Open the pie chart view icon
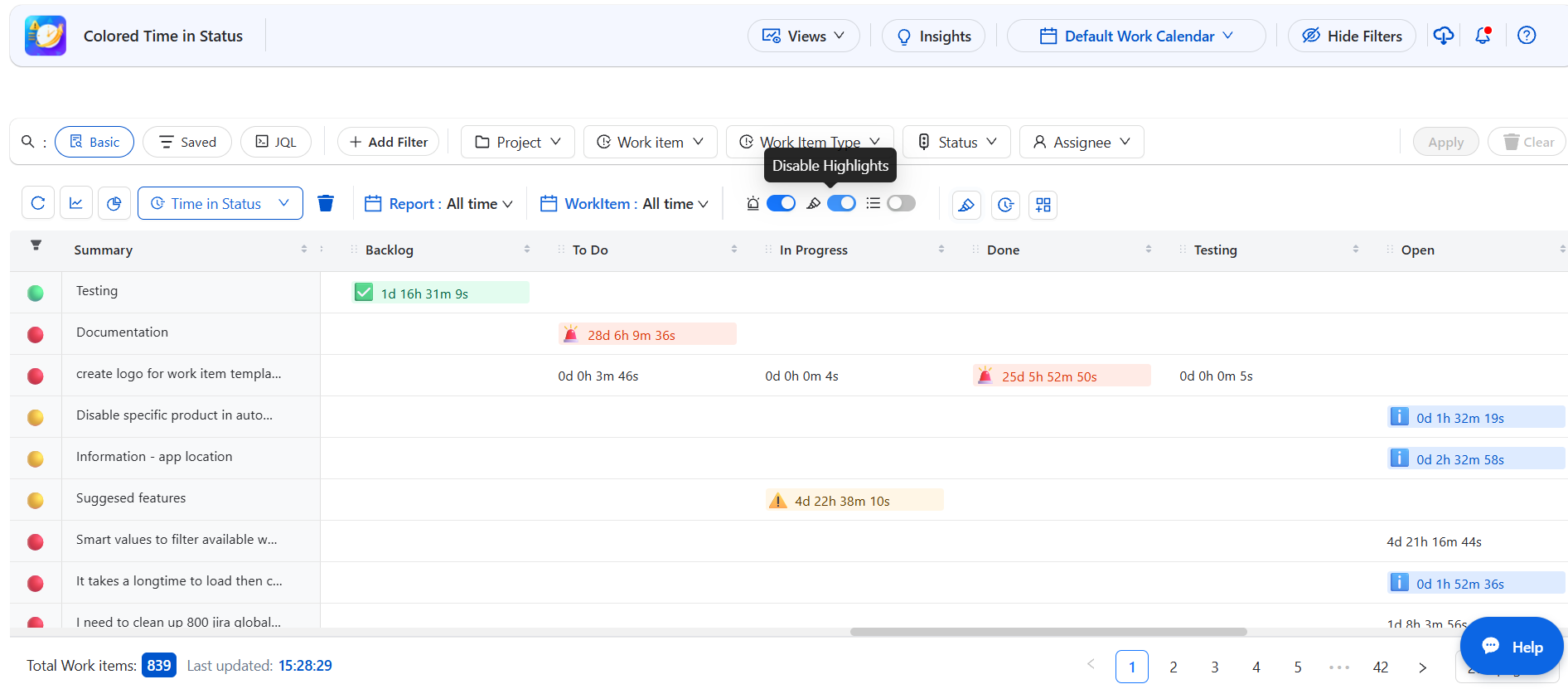 pyautogui.click(x=114, y=203)
